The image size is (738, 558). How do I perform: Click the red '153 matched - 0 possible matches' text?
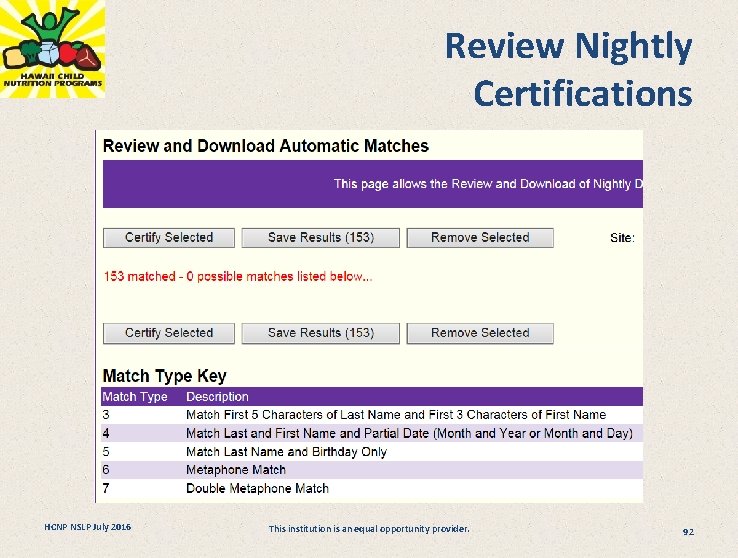pos(238,276)
